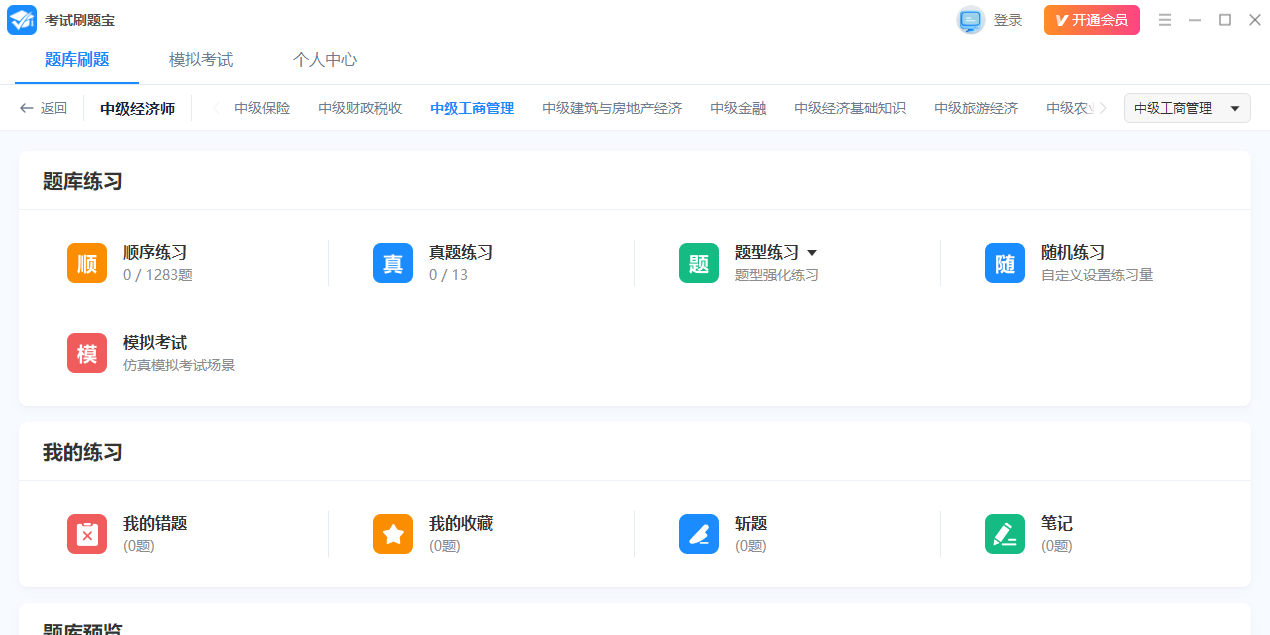Click the 斩题 title text

pos(751,523)
